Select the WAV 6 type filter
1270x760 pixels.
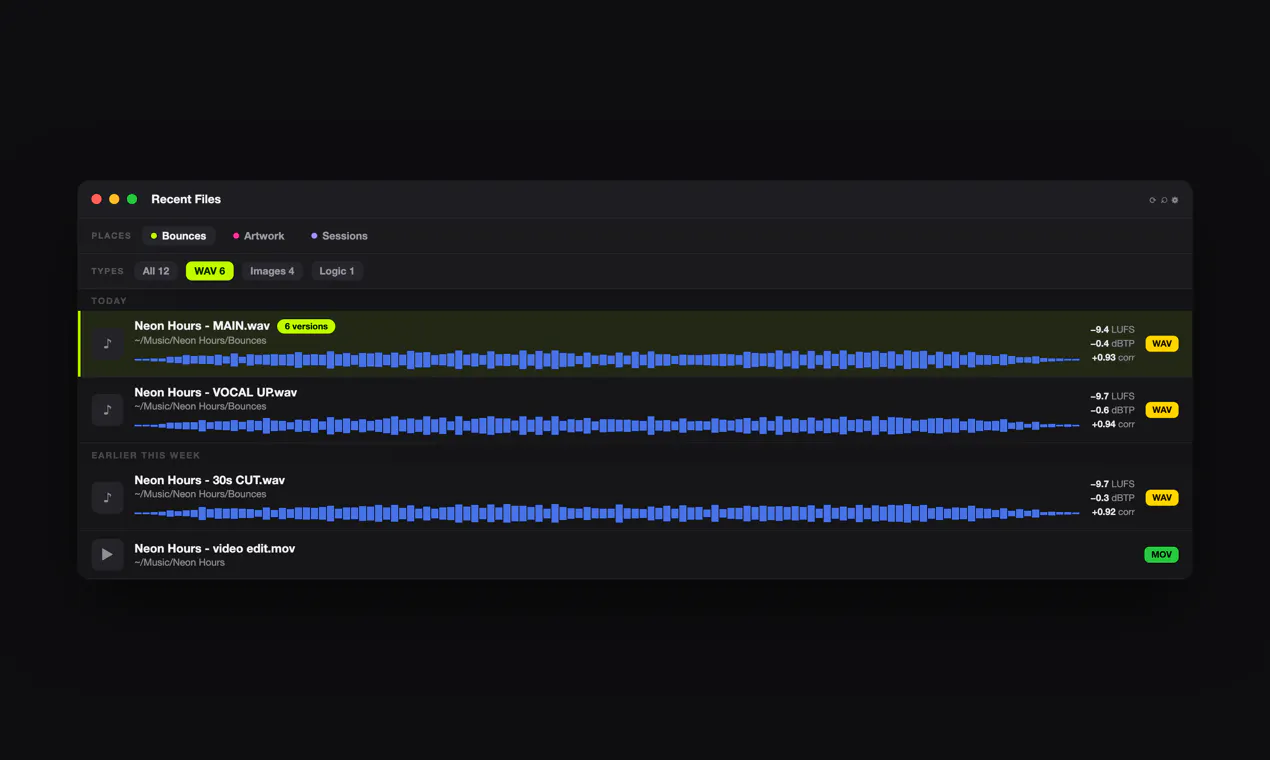point(209,271)
